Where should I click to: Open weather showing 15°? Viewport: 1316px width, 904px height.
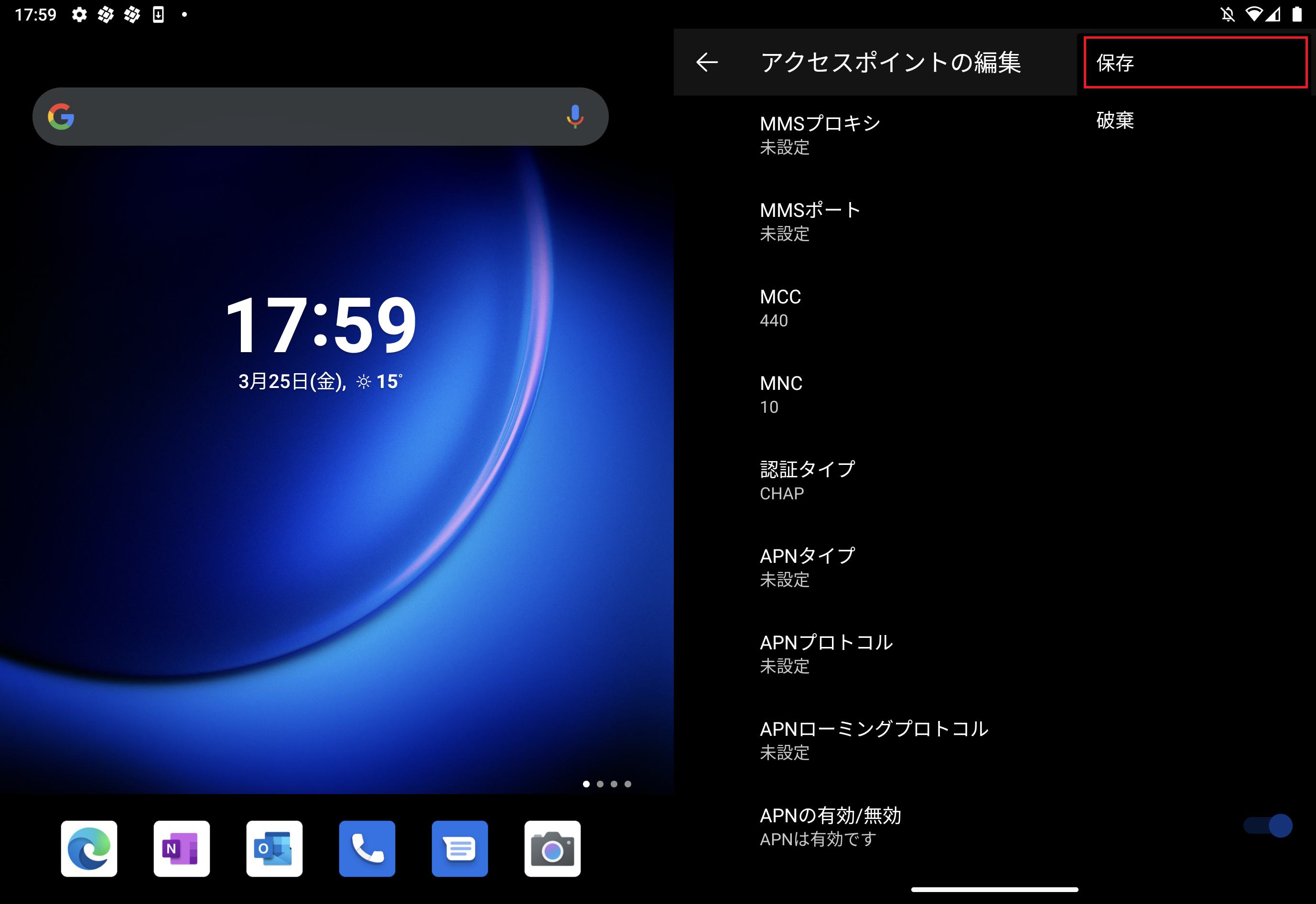point(379,382)
